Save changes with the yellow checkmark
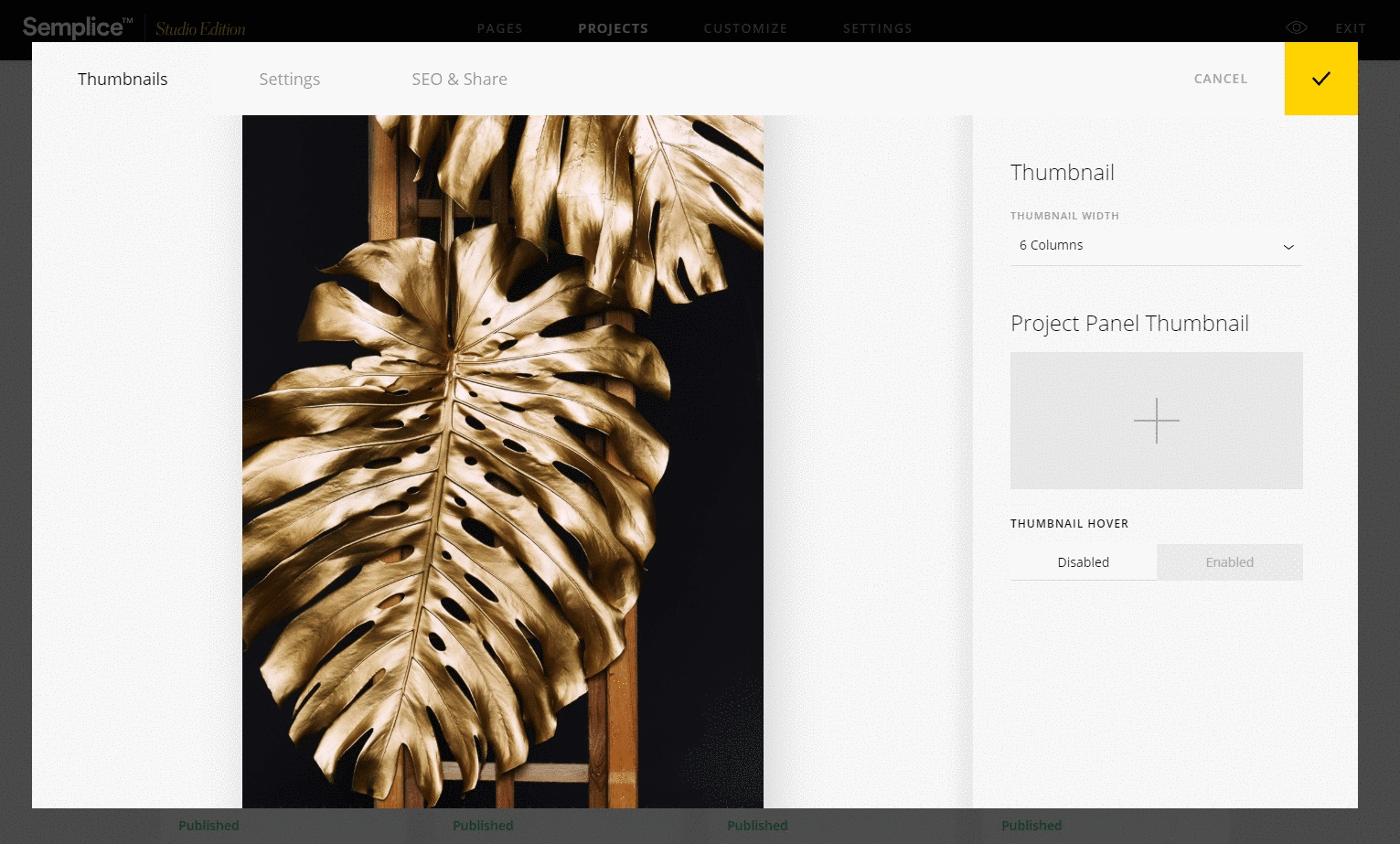The width and height of the screenshot is (1400, 844). (x=1320, y=80)
